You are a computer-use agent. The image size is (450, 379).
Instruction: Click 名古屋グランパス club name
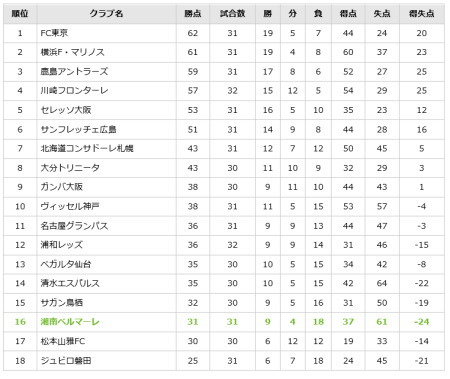tap(74, 226)
